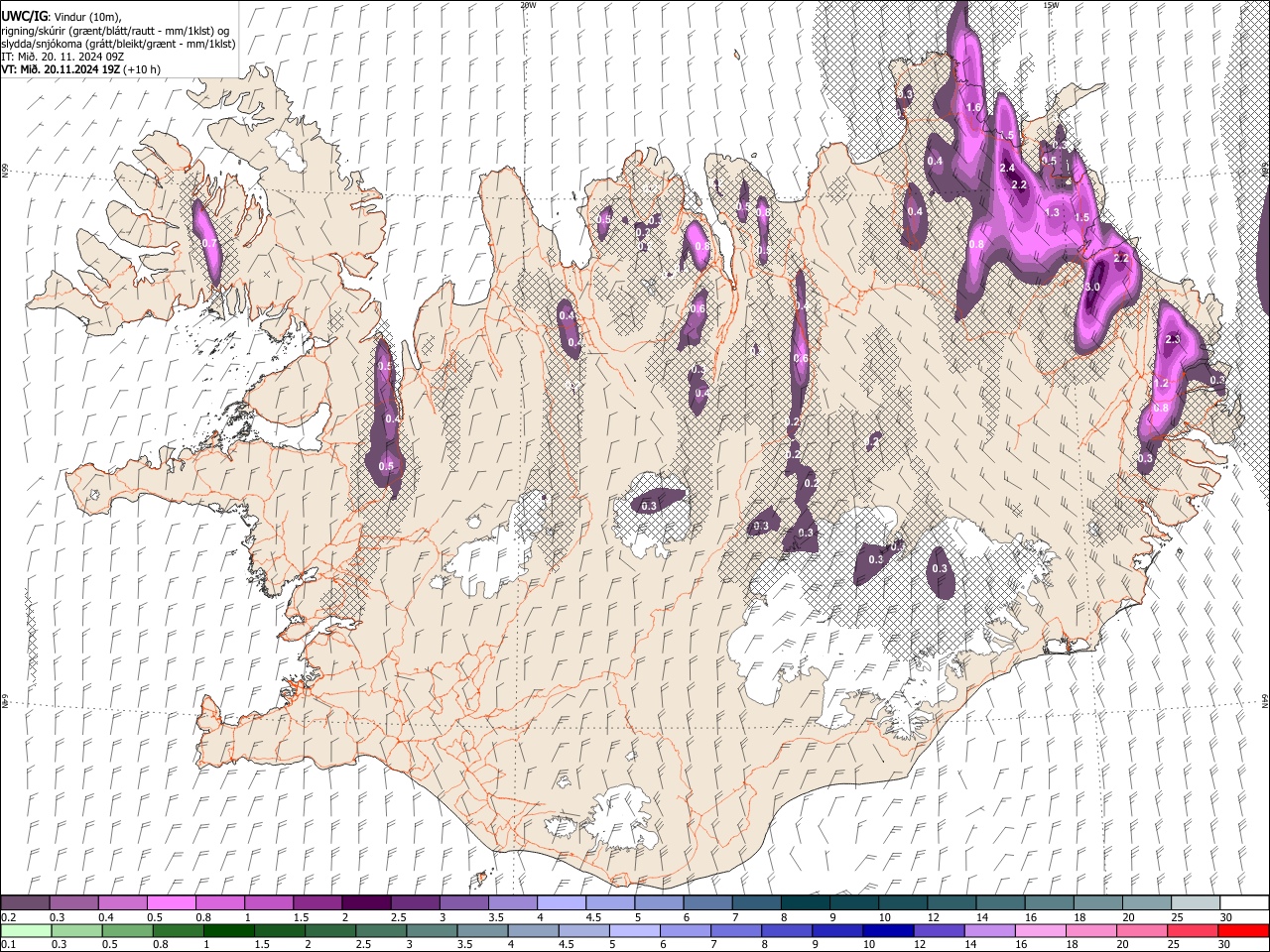
Task: Select the 7 swatch in upper legend
Action: pyautogui.click(x=755, y=902)
